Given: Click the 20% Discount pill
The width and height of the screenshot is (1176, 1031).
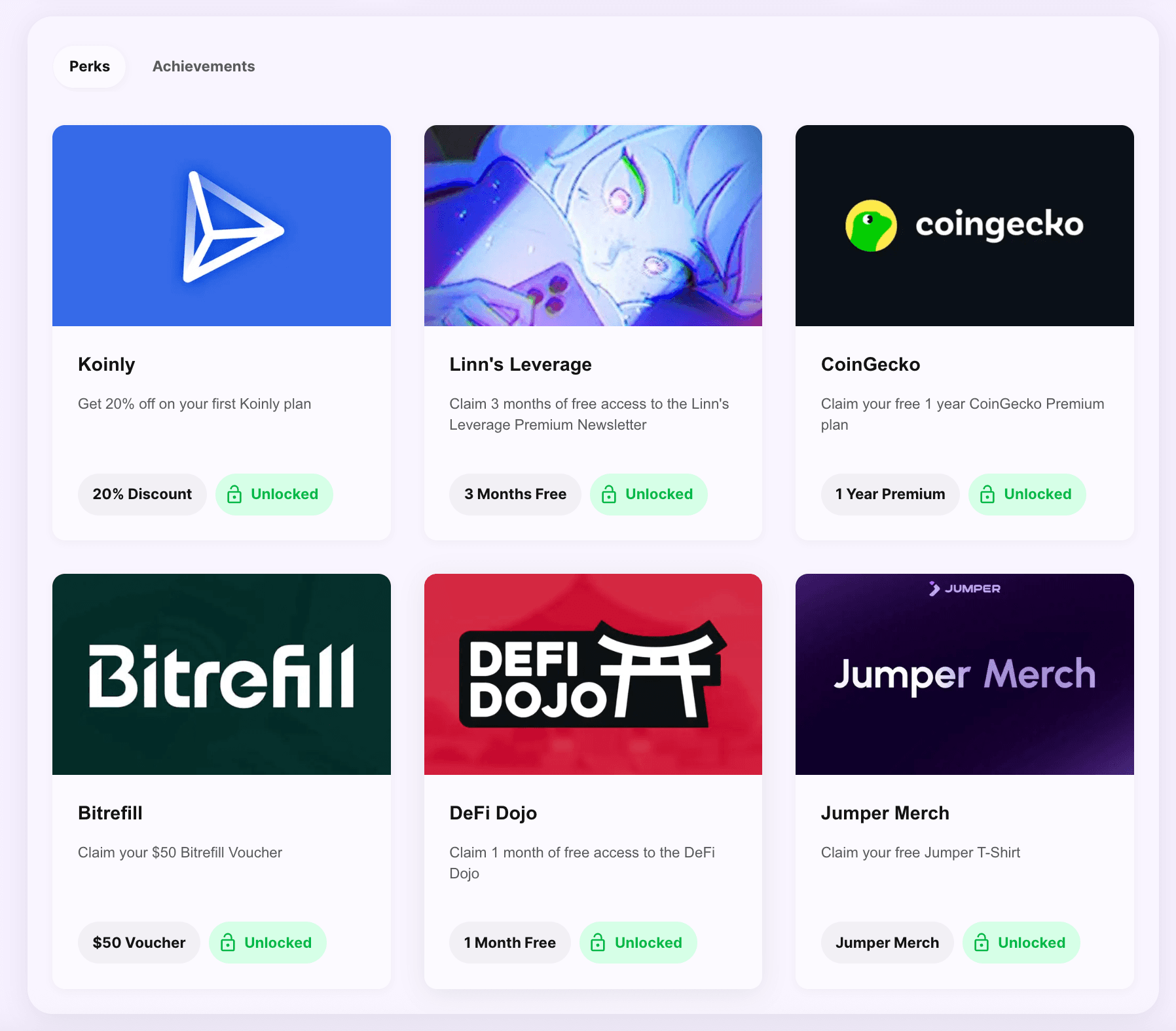Looking at the screenshot, I should point(142,495).
